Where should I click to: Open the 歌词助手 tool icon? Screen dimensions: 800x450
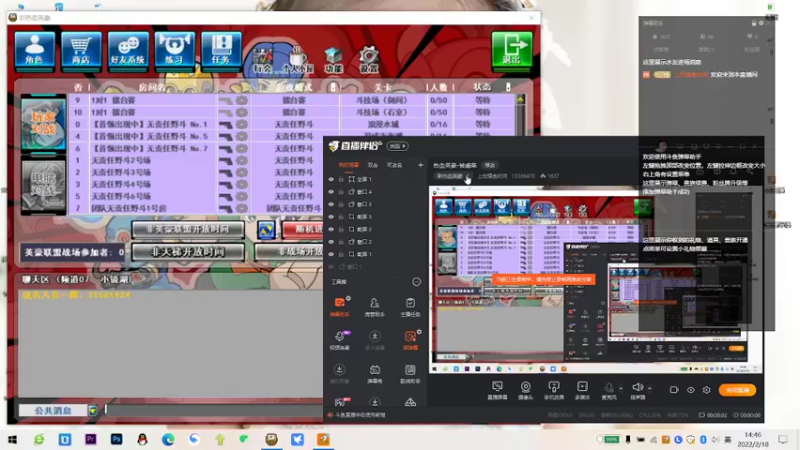[x=410, y=373]
